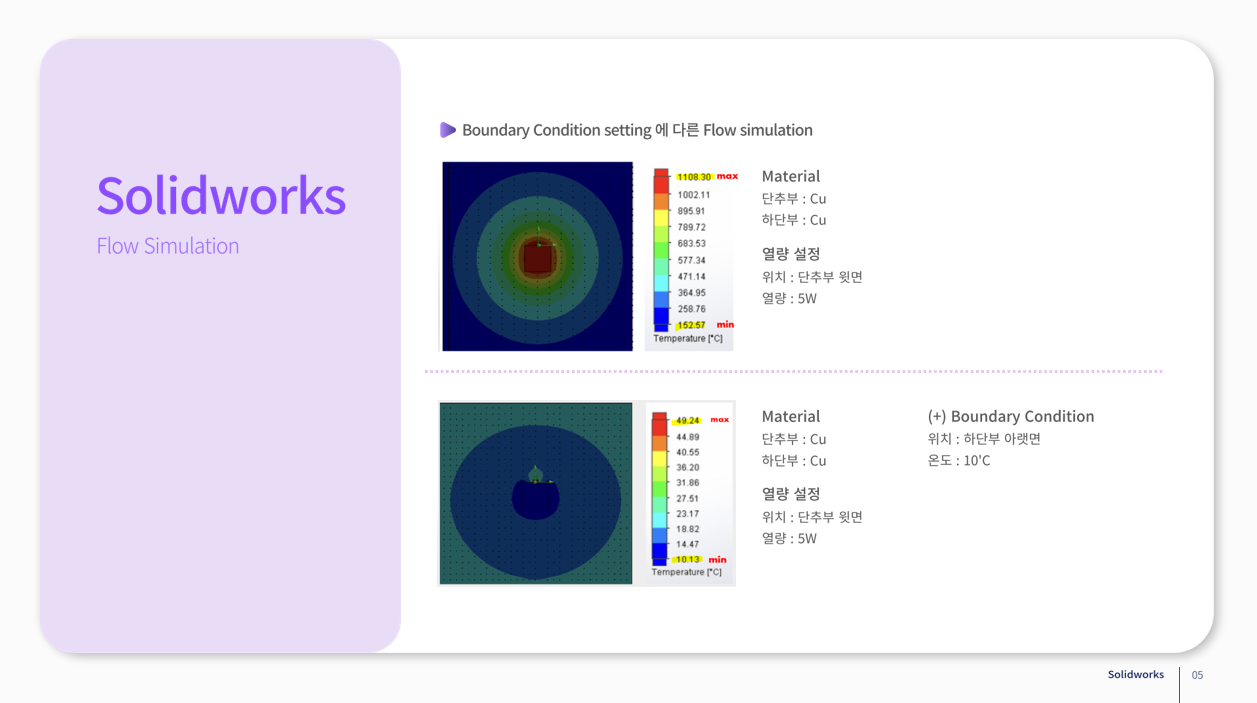Click 'Temperature [°C]' label under 152.57 min

tap(688, 339)
